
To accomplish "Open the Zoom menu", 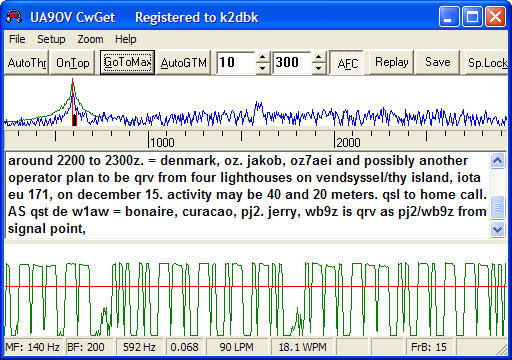I will tap(90, 39).
